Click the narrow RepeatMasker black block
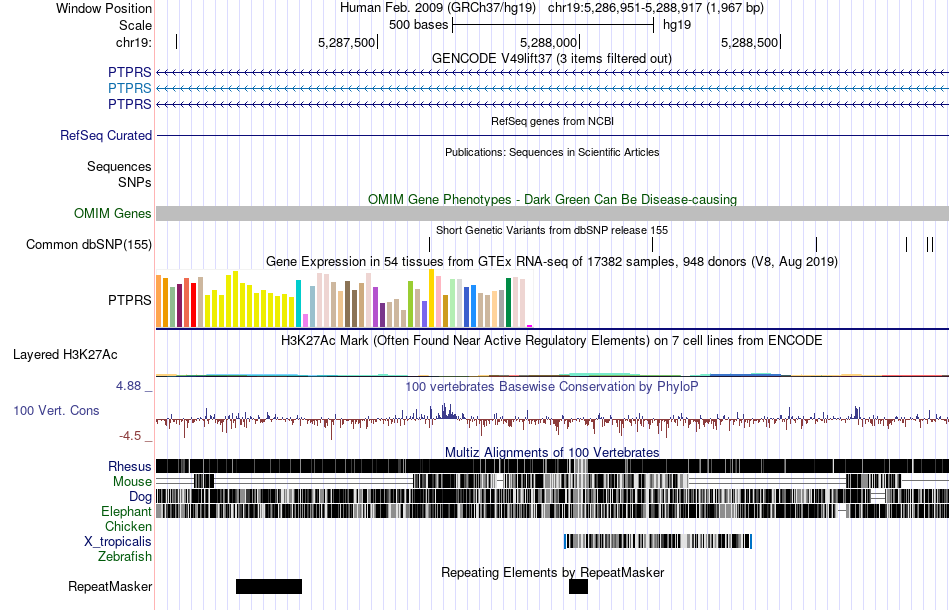This screenshot has width=950, height=610. 579,586
